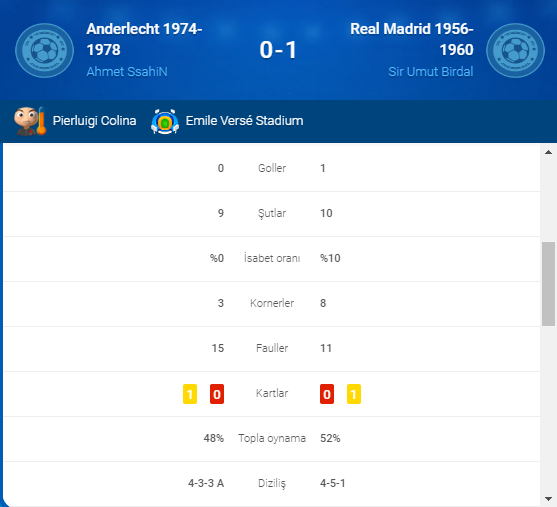The width and height of the screenshot is (557, 507).
Task: Select the Real Madrid 1956-1960 team name
Action: pyautogui.click(x=412, y=39)
